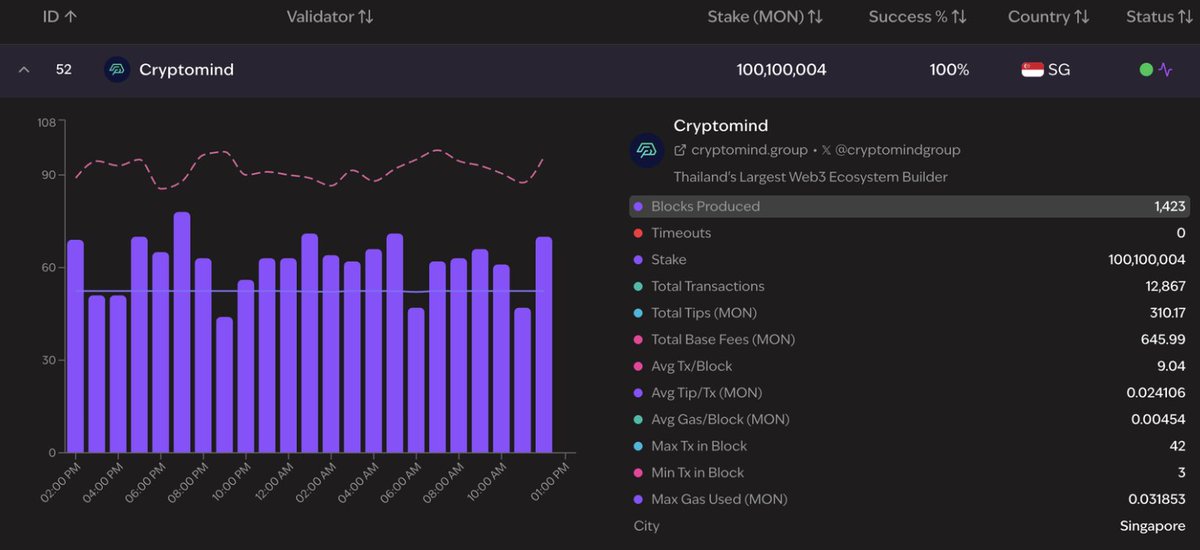This screenshot has height=550, width=1200.
Task: Collapse the Cryptomind validator row chevron
Action: [25, 70]
